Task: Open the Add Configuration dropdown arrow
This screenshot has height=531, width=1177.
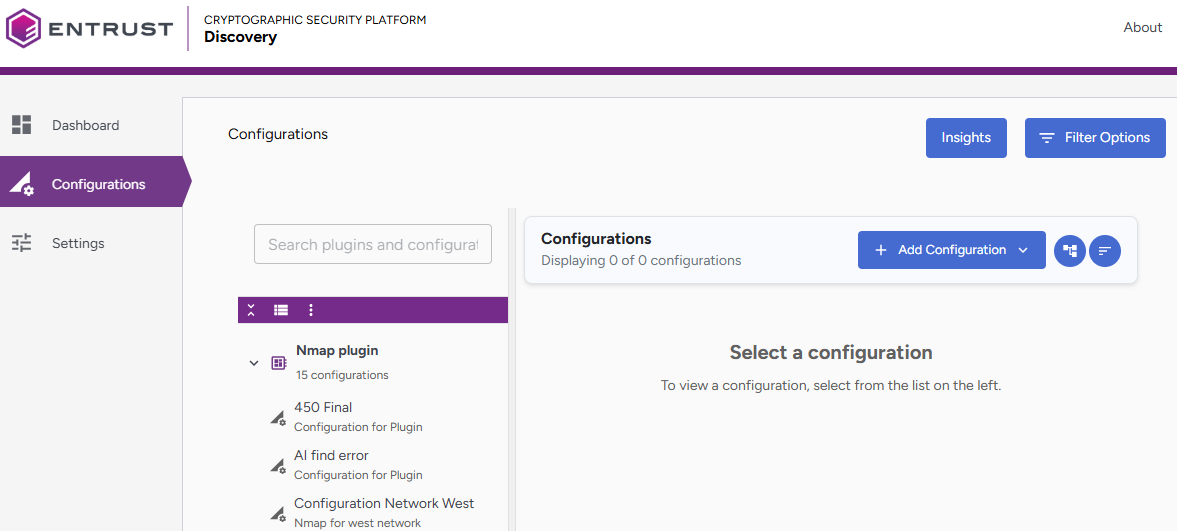Action: tap(1023, 251)
